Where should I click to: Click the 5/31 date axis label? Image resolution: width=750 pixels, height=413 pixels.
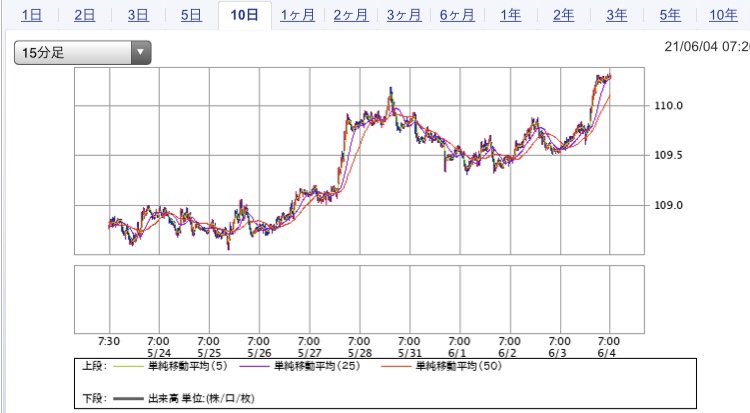[x=410, y=353]
